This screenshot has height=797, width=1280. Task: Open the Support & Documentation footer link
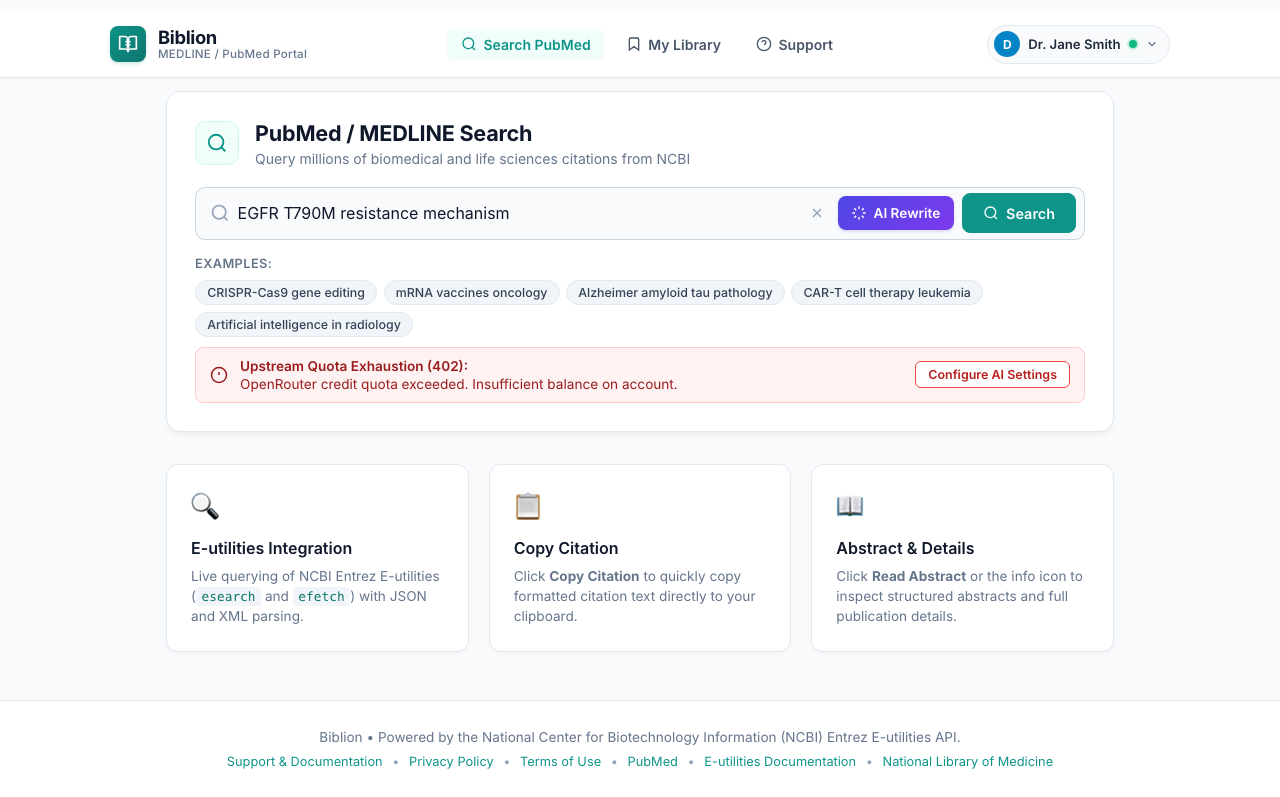(x=305, y=761)
